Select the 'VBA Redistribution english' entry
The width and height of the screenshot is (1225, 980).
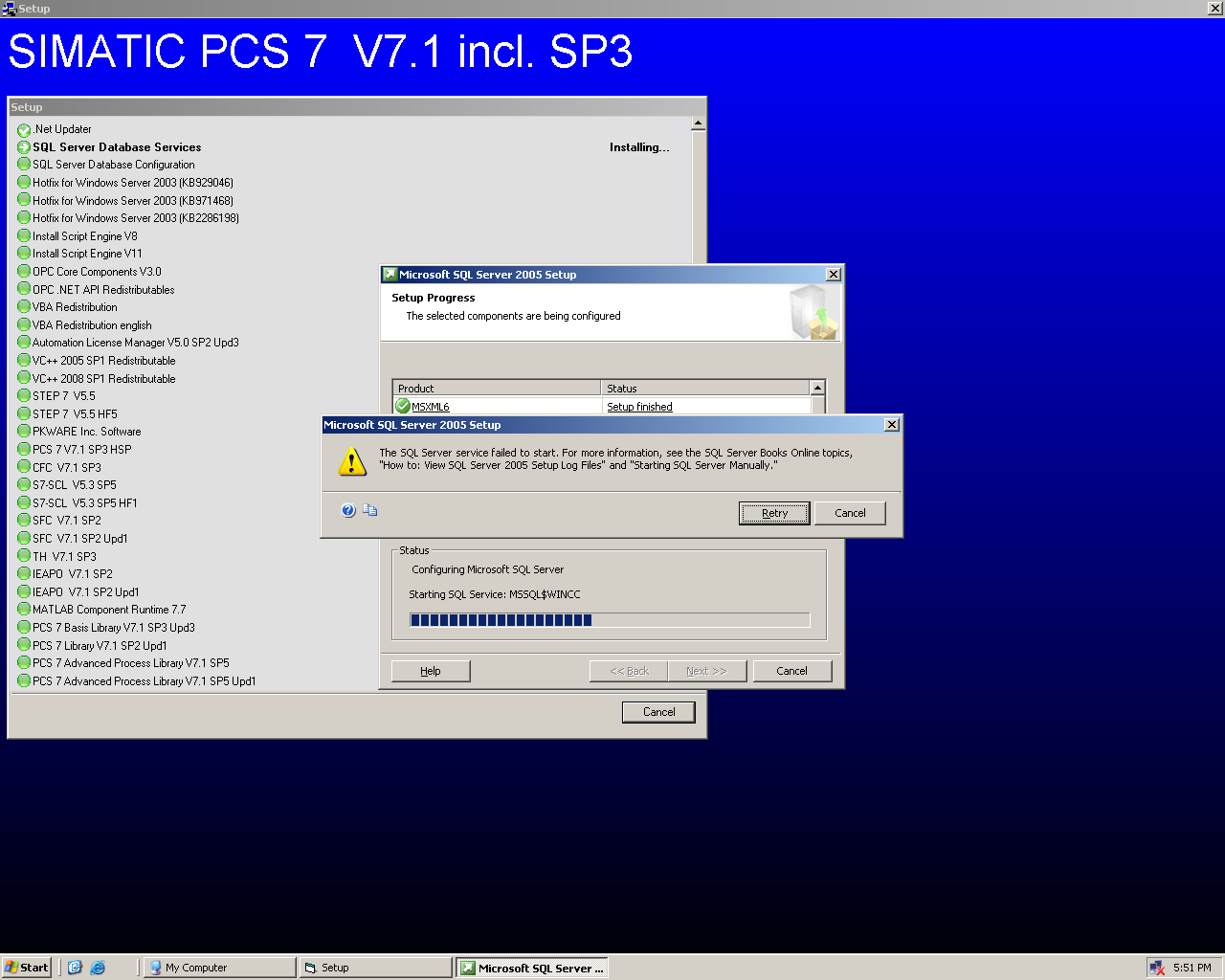[x=92, y=325]
